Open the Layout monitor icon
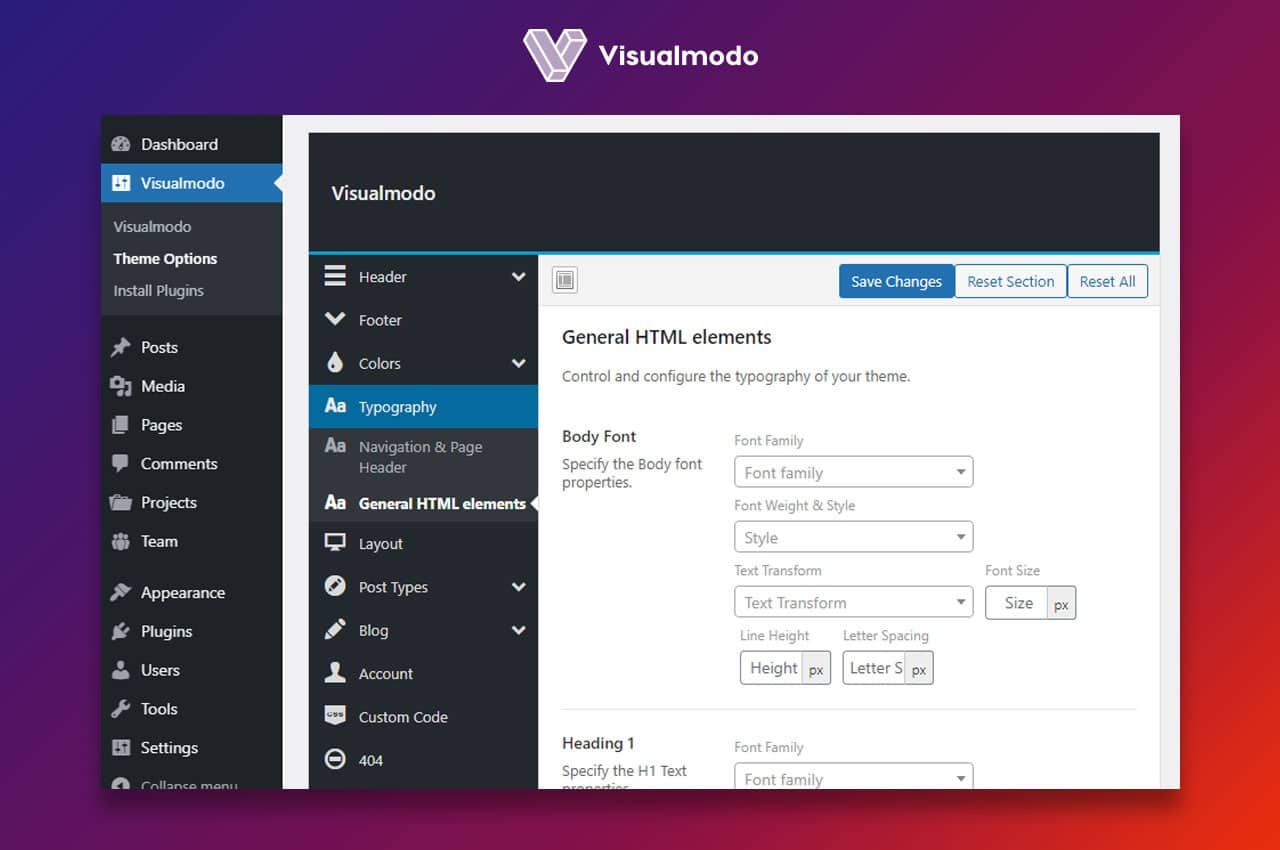This screenshot has height=850, width=1280. pyautogui.click(x=335, y=543)
